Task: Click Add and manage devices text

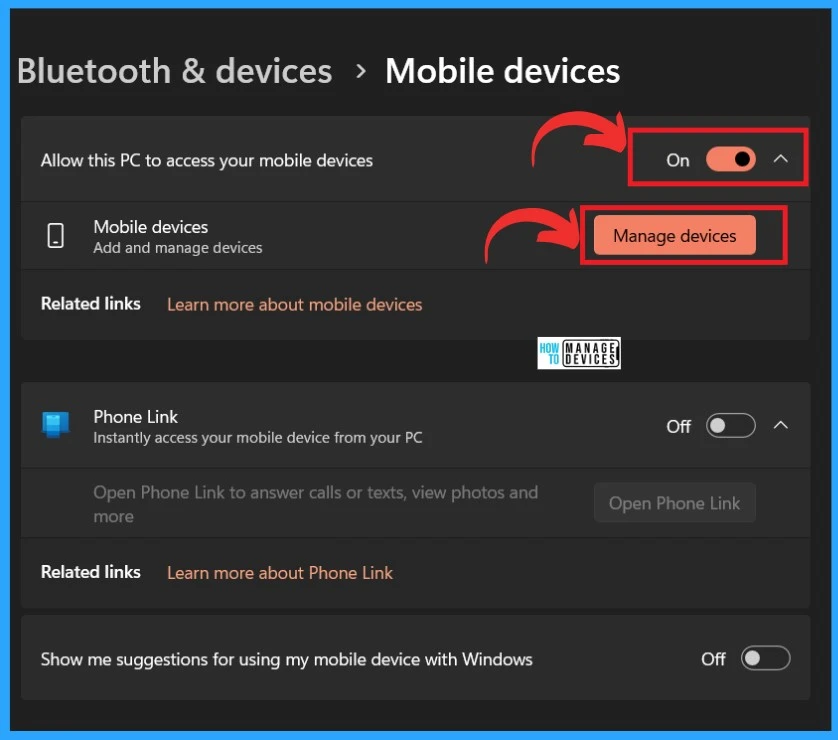Action: click(x=178, y=248)
